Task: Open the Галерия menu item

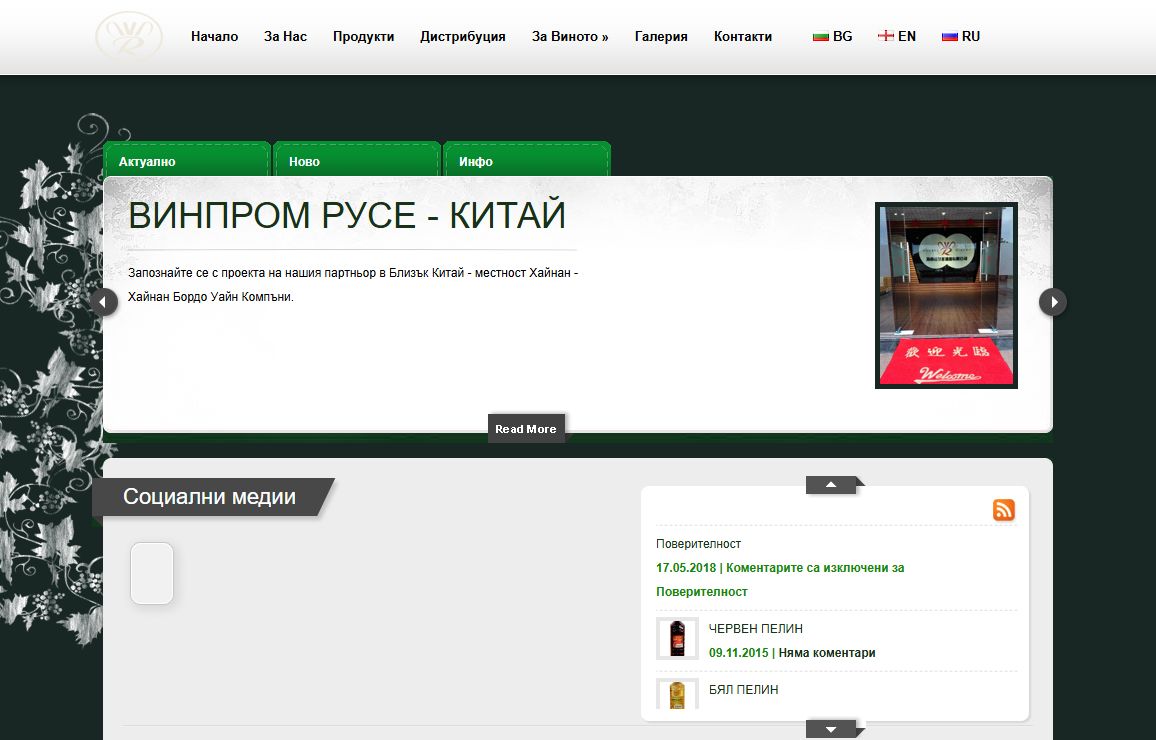Action: pos(661,36)
